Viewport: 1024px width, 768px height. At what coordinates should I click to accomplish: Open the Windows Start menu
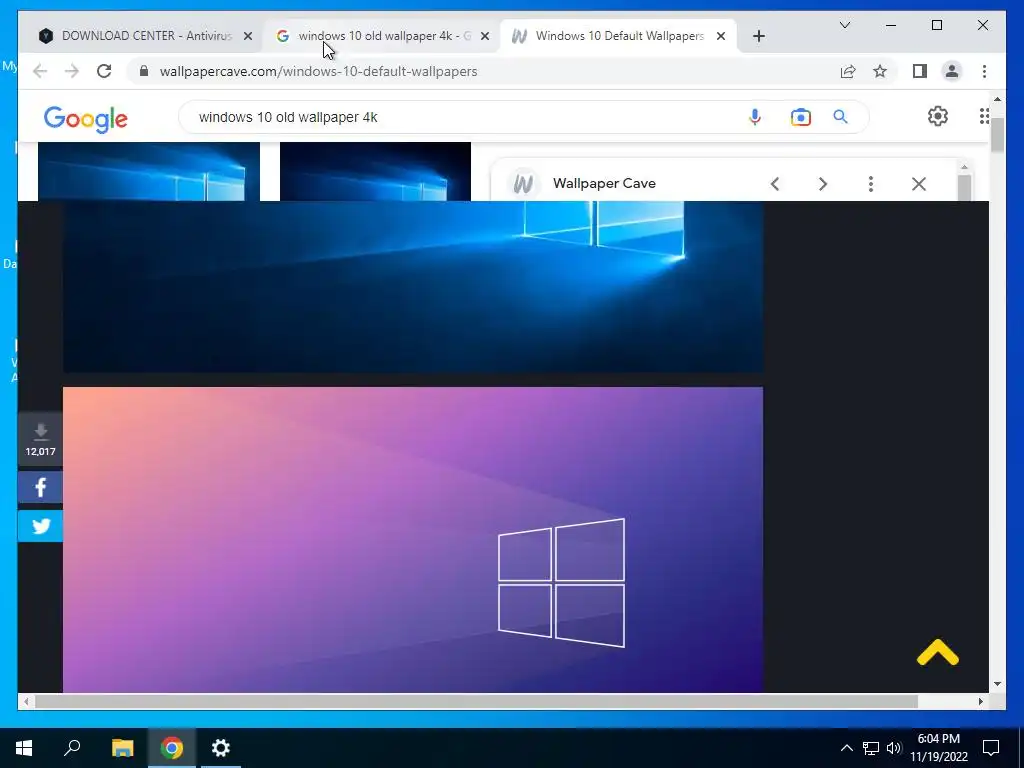(x=24, y=748)
